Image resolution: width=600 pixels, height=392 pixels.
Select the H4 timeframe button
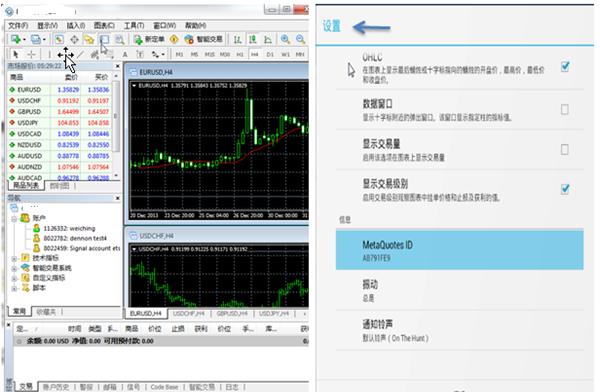click(254, 54)
